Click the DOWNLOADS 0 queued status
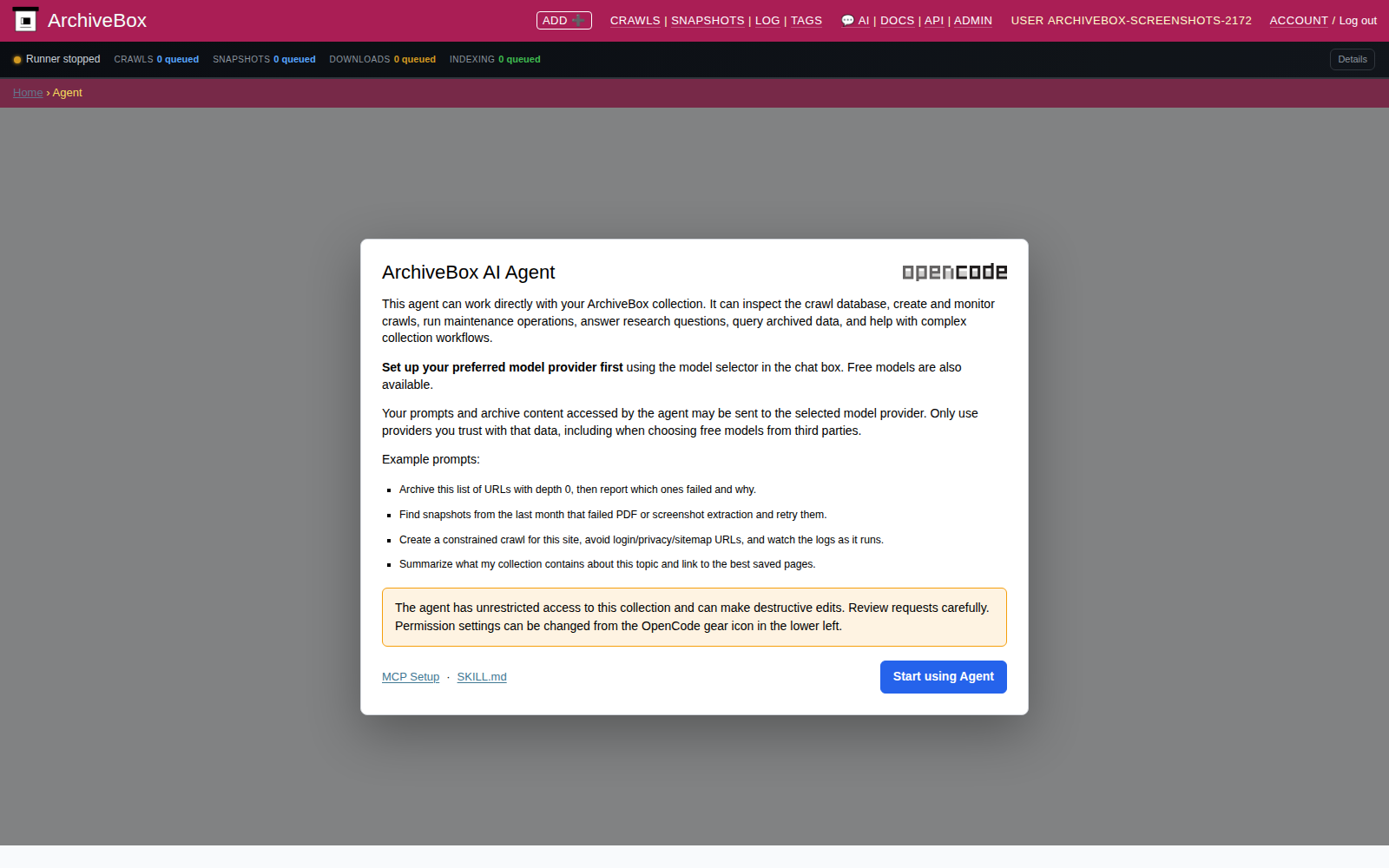The image size is (1389, 868). coord(382,59)
